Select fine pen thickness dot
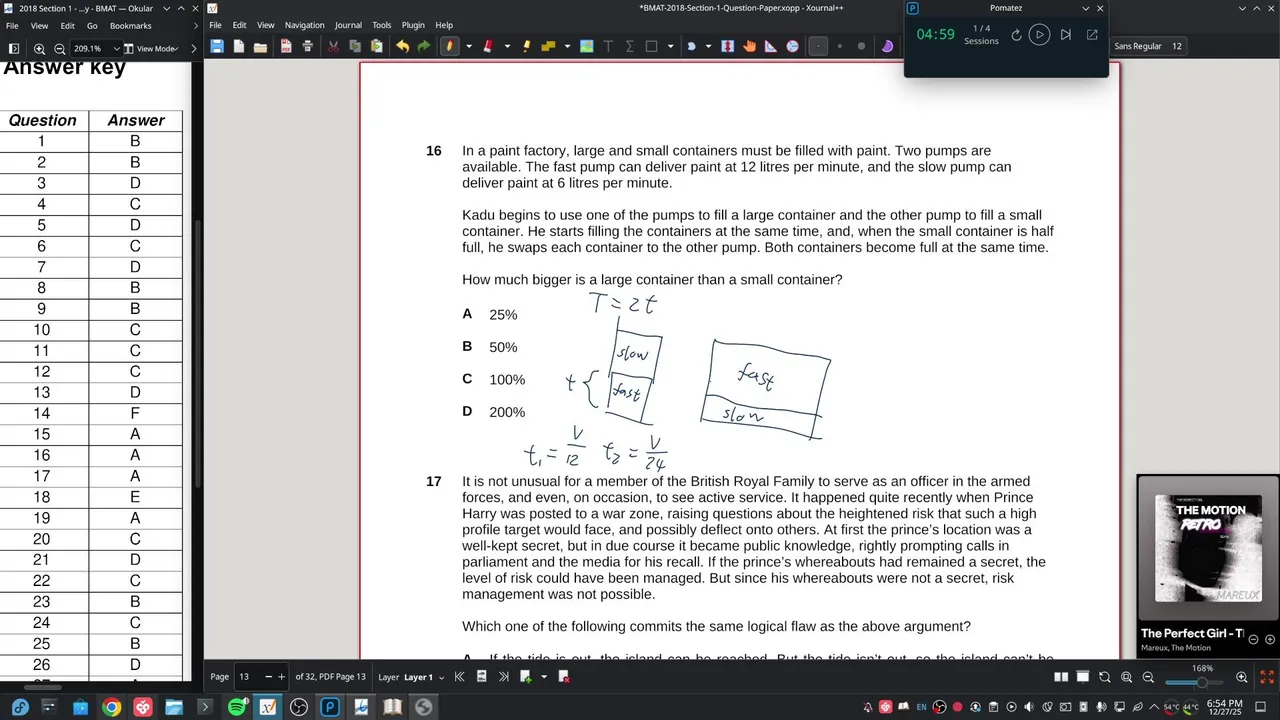This screenshot has height=720, width=1280. click(818, 46)
